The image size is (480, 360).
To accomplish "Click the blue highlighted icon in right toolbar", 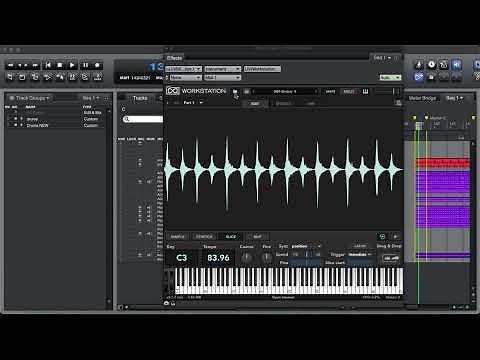I will click(456, 65).
